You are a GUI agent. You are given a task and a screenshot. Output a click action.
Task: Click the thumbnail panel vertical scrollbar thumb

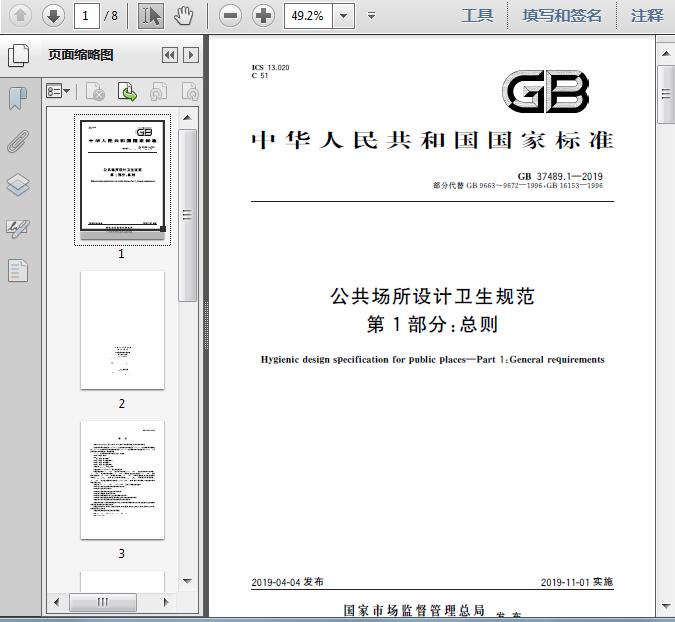tap(187, 215)
